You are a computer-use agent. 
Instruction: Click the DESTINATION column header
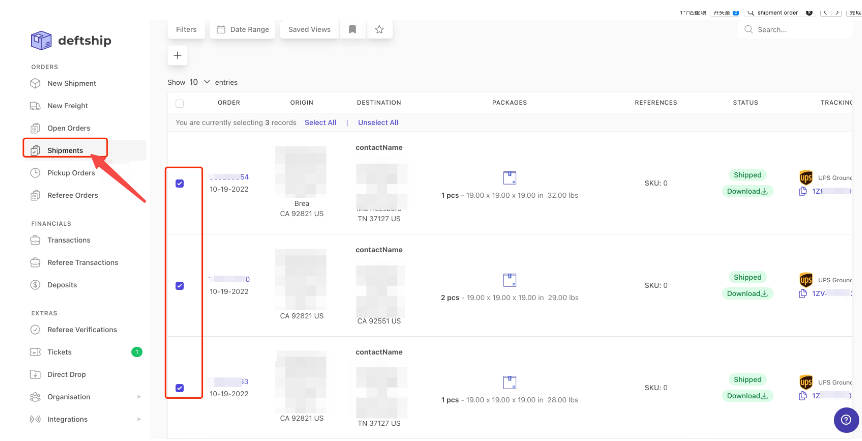[x=379, y=103]
